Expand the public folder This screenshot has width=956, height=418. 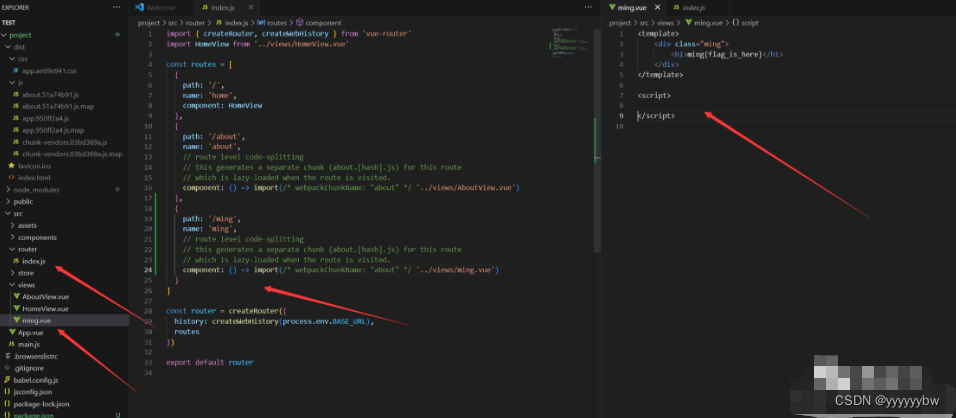(x=8, y=202)
